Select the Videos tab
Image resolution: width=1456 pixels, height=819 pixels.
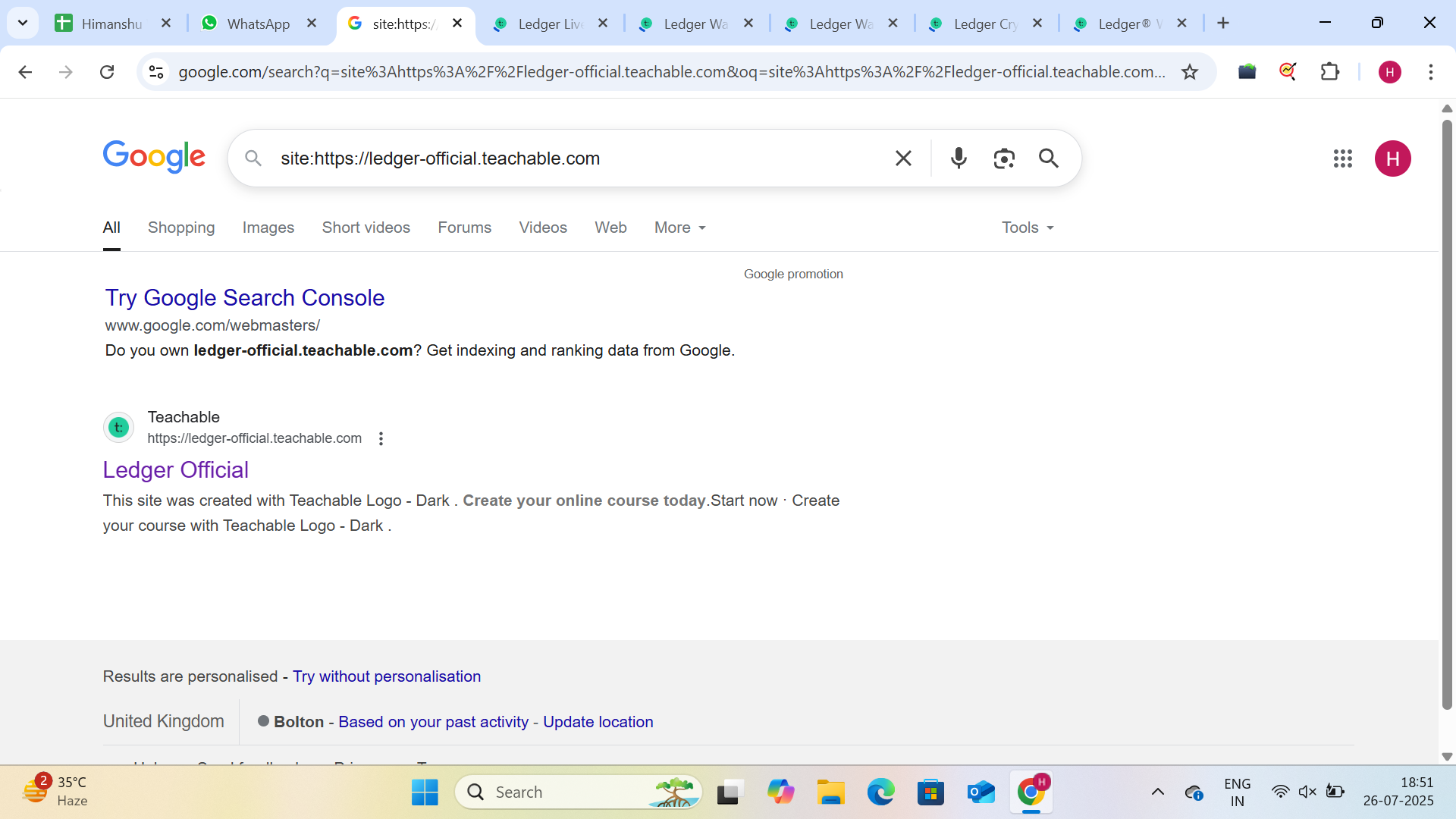[543, 227]
